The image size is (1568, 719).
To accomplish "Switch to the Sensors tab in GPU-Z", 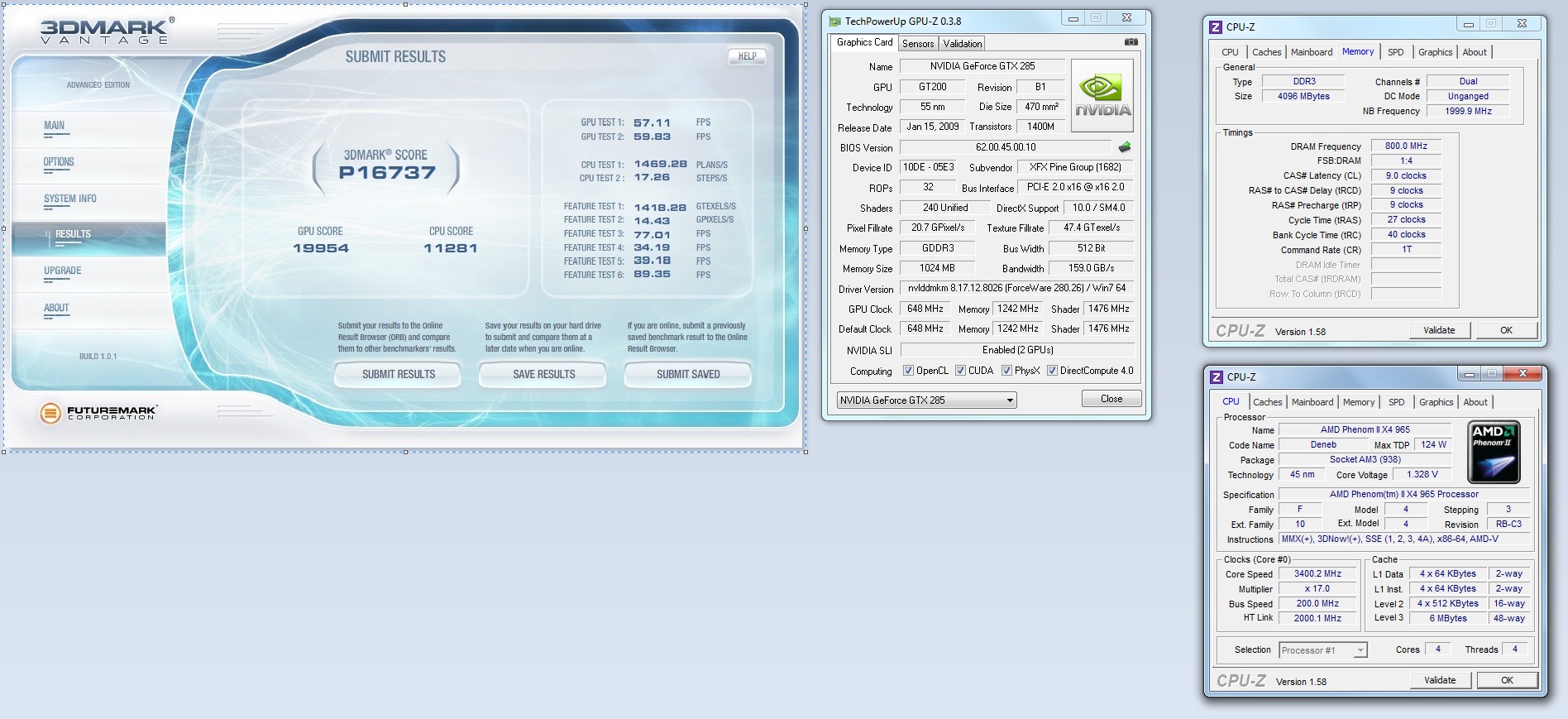I will point(918,44).
